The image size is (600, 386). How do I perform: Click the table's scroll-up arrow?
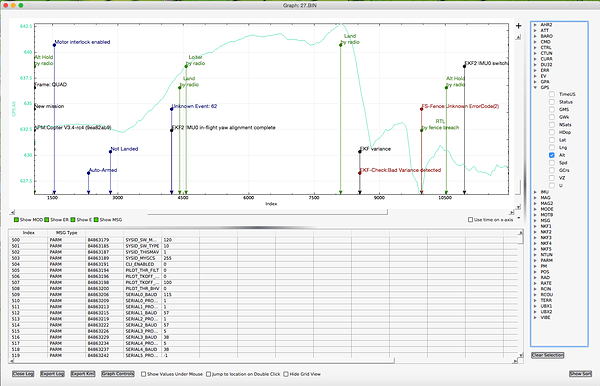pos(521,232)
